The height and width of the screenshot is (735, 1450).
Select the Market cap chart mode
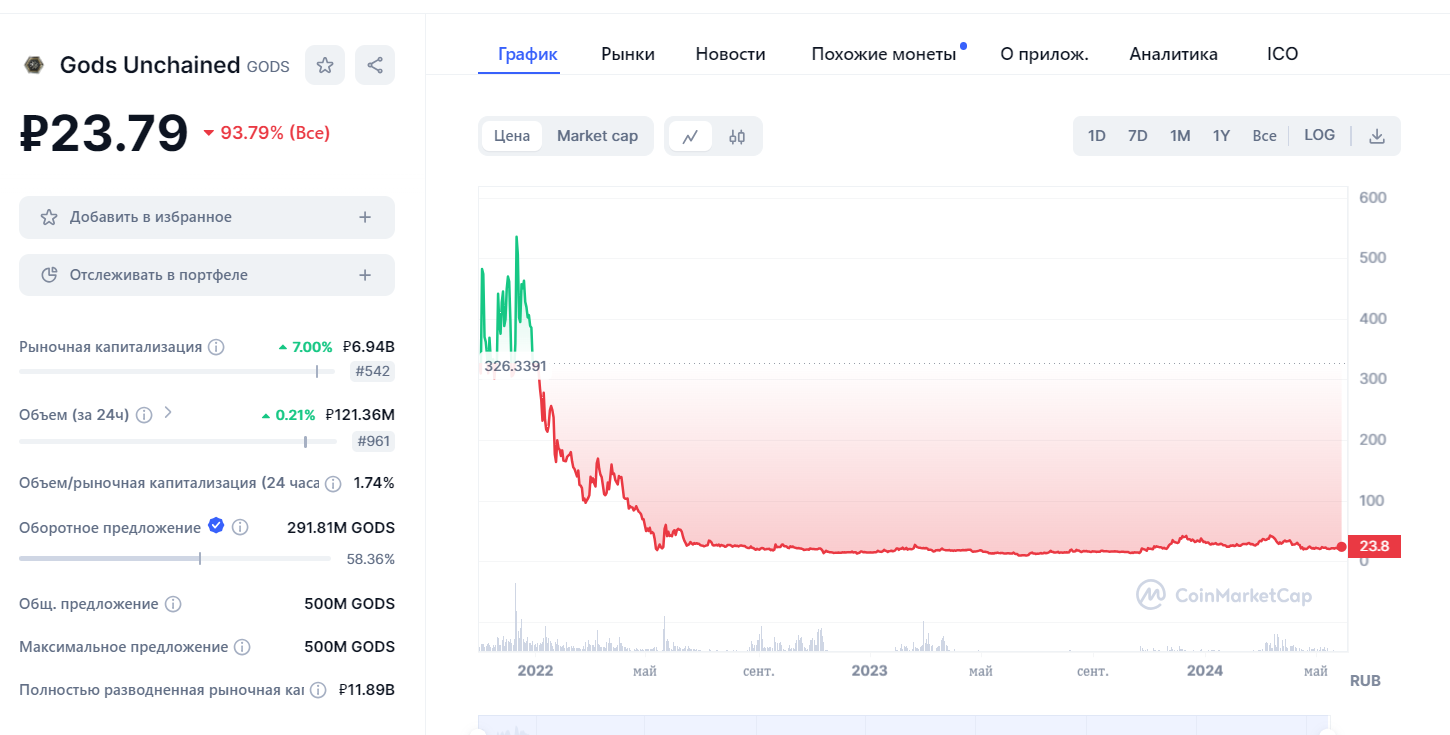[597, 136]
